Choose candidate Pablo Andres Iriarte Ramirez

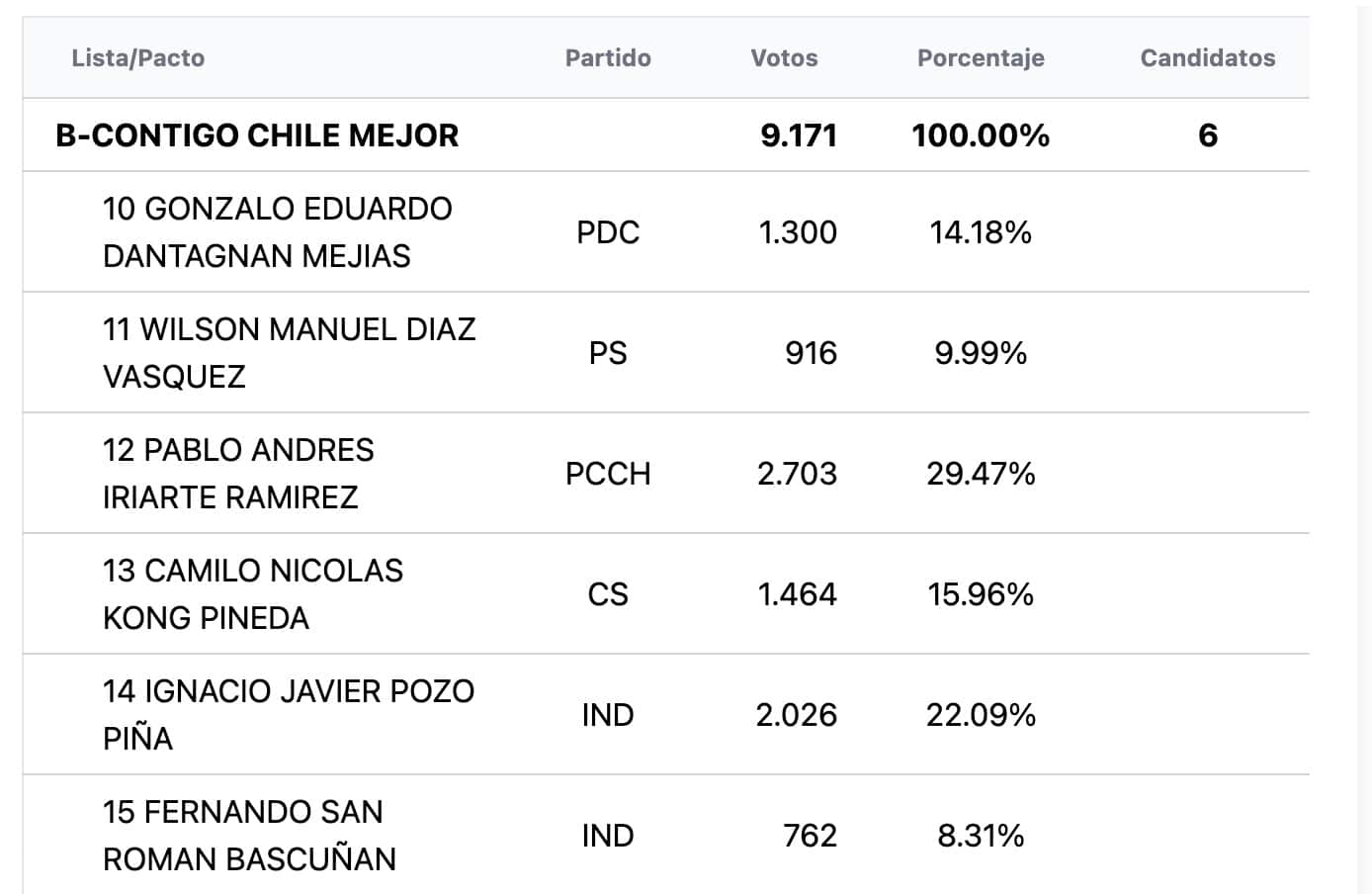[238, 474]
